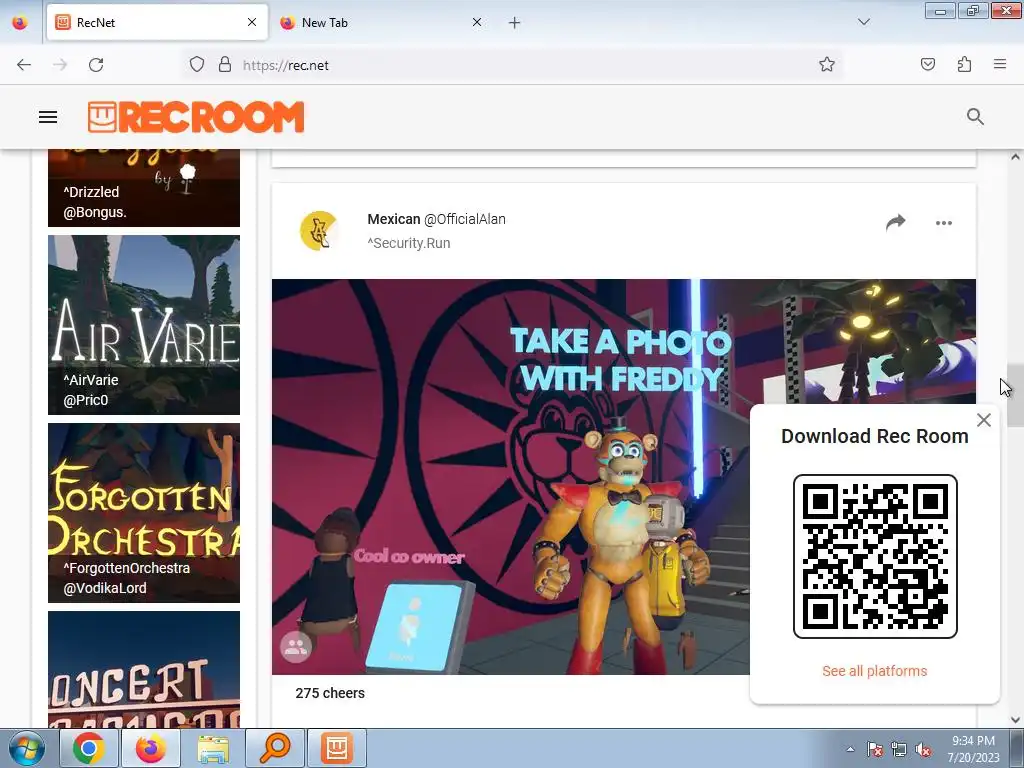1024x768 pixels.
Task: Click the Rec Room download QR code
Action: [x=875, y=556]
